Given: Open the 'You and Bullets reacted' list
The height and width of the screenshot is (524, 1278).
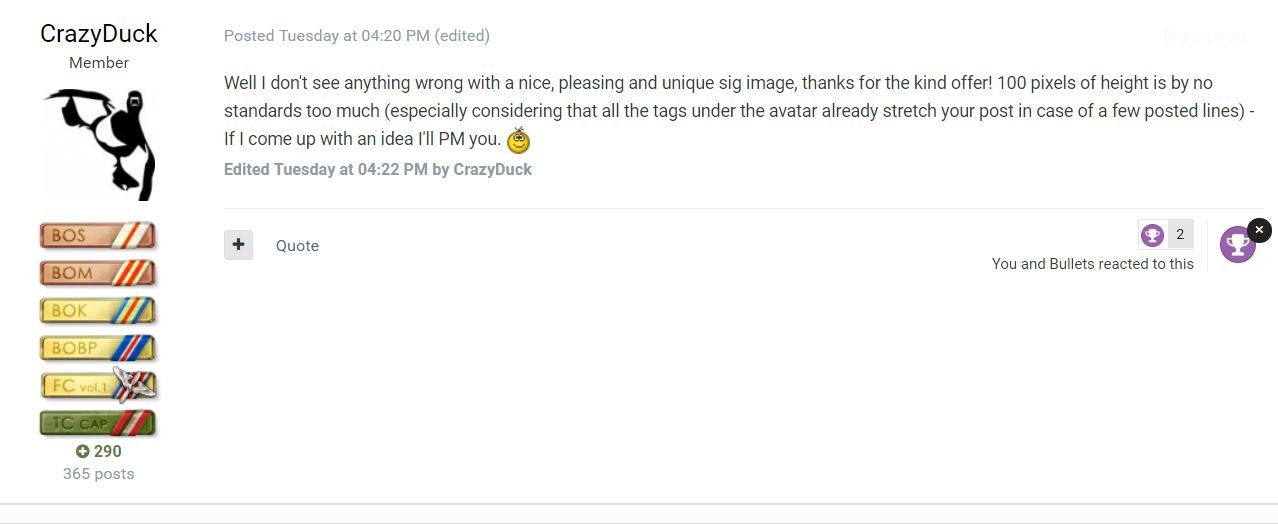Looking at the screenshot, I should coord(1092,264).
